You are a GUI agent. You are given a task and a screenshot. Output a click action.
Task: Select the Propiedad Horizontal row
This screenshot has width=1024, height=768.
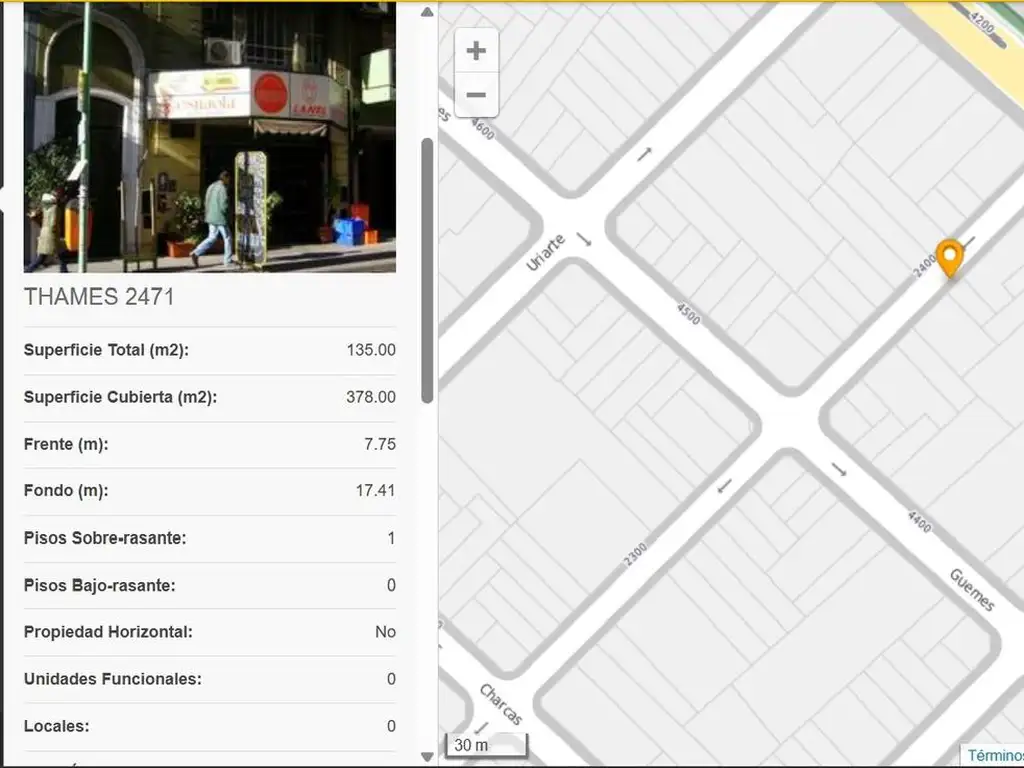click(x=209, y=632)
